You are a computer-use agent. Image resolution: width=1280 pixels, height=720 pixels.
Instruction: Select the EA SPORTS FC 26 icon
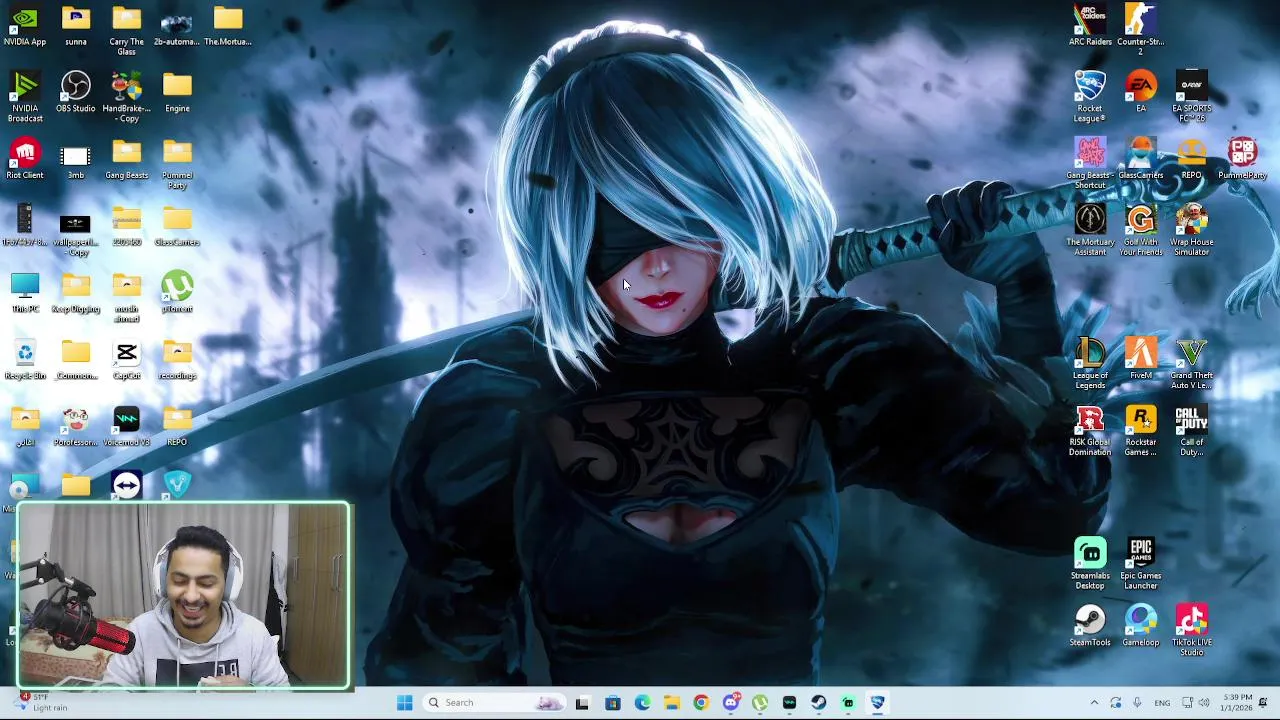1192,97
